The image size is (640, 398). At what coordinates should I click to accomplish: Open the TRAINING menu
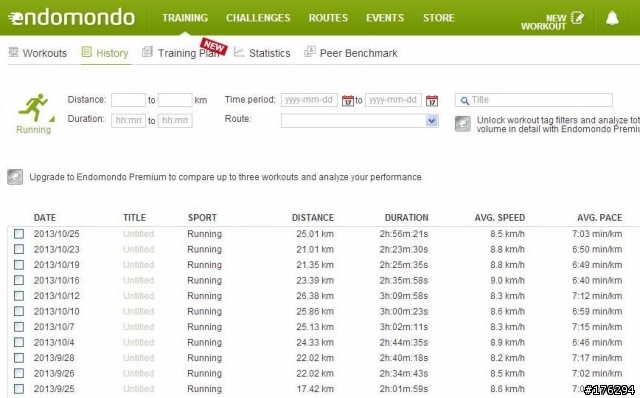[185, 18]
